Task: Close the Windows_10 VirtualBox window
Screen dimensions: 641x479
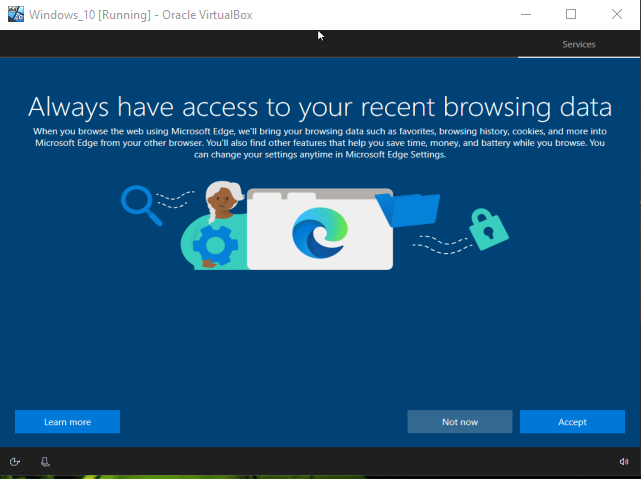Action: point(617,14)
